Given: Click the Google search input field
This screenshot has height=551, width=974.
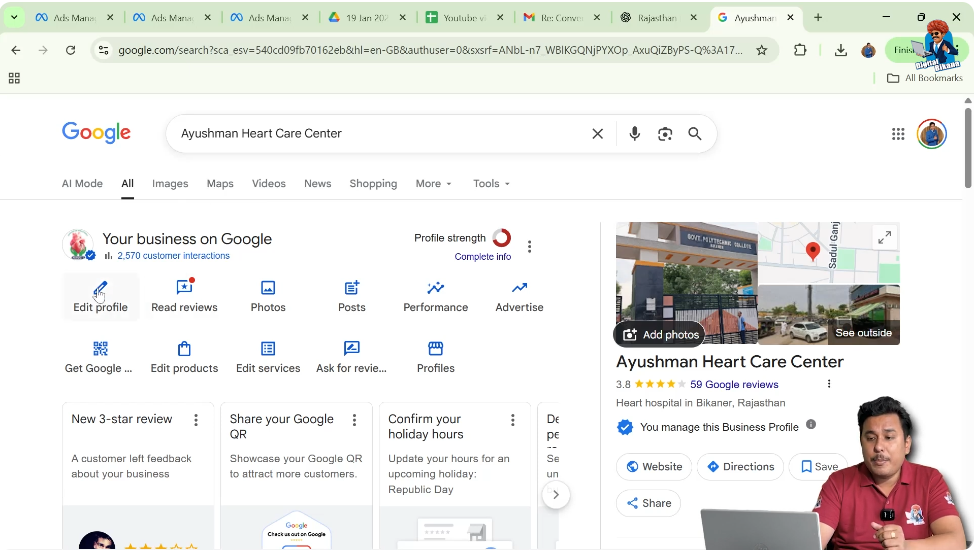Looking at the screenshot, I should [x=382, y=134].
